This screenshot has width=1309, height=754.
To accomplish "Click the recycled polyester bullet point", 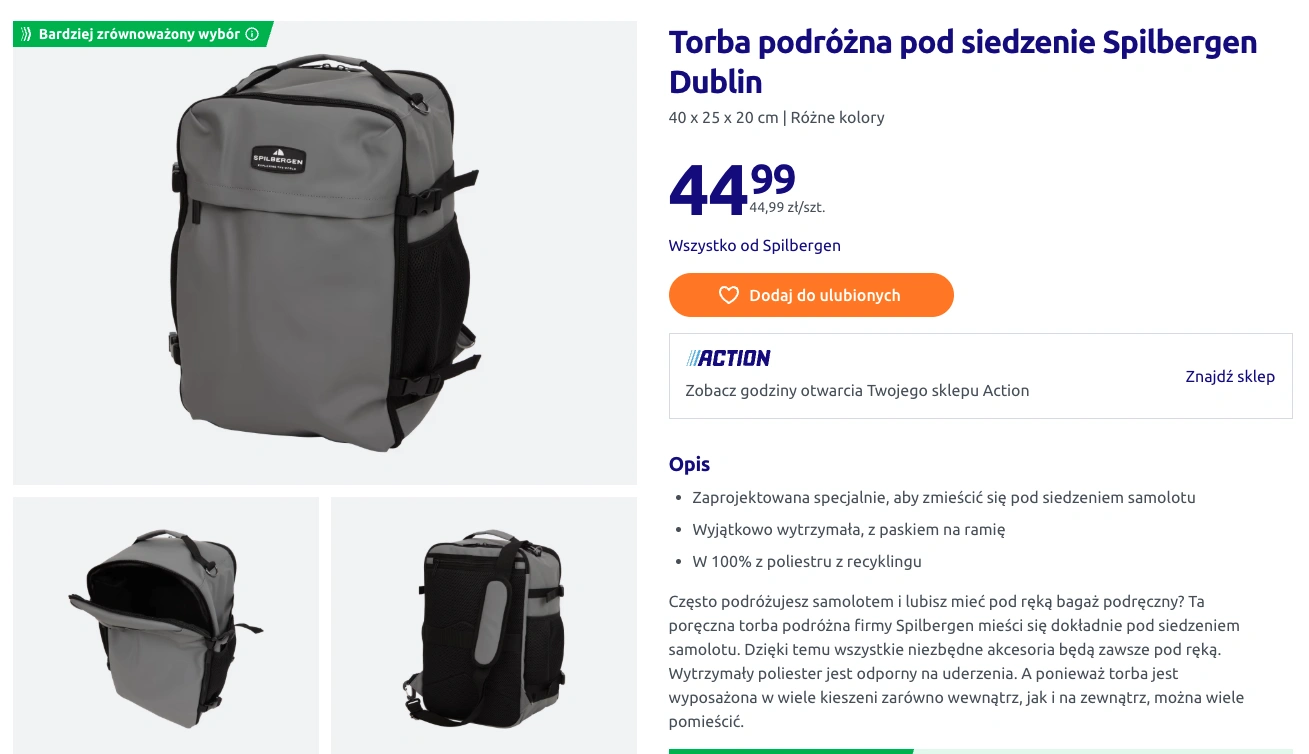I will (x=807, y=561).
